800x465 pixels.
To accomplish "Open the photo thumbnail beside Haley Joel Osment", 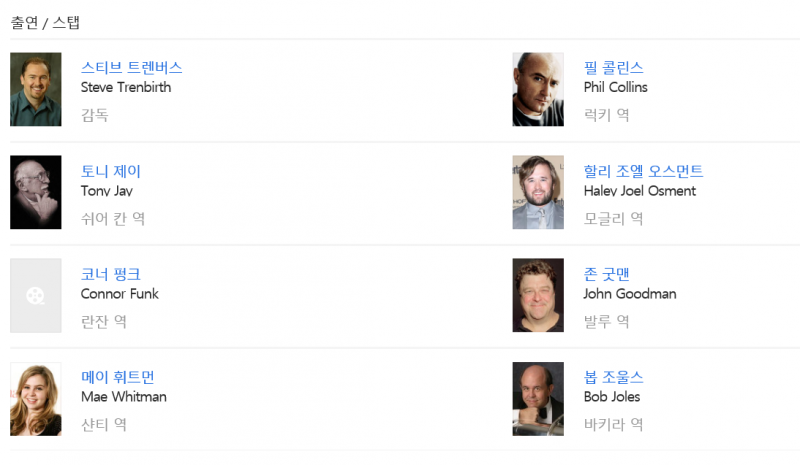I will click(x=538, y=192).
